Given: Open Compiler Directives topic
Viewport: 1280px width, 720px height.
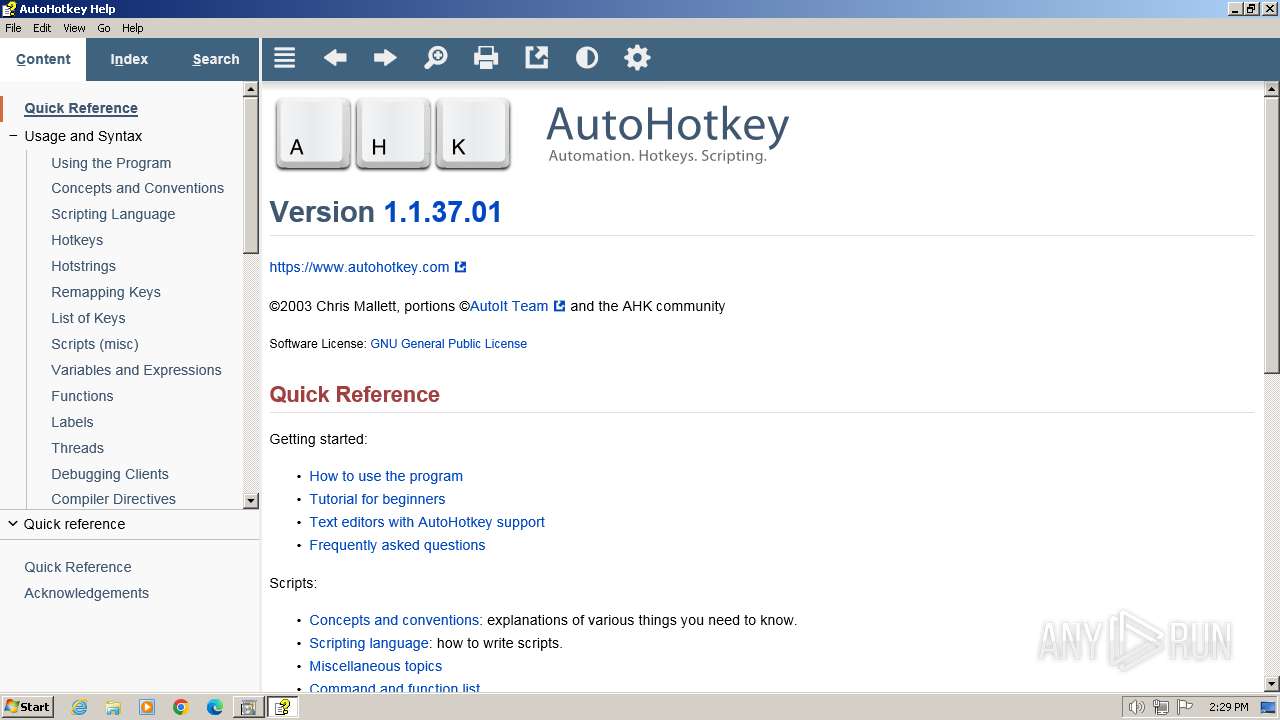Looking at the screenshot, I should (113, 499).
